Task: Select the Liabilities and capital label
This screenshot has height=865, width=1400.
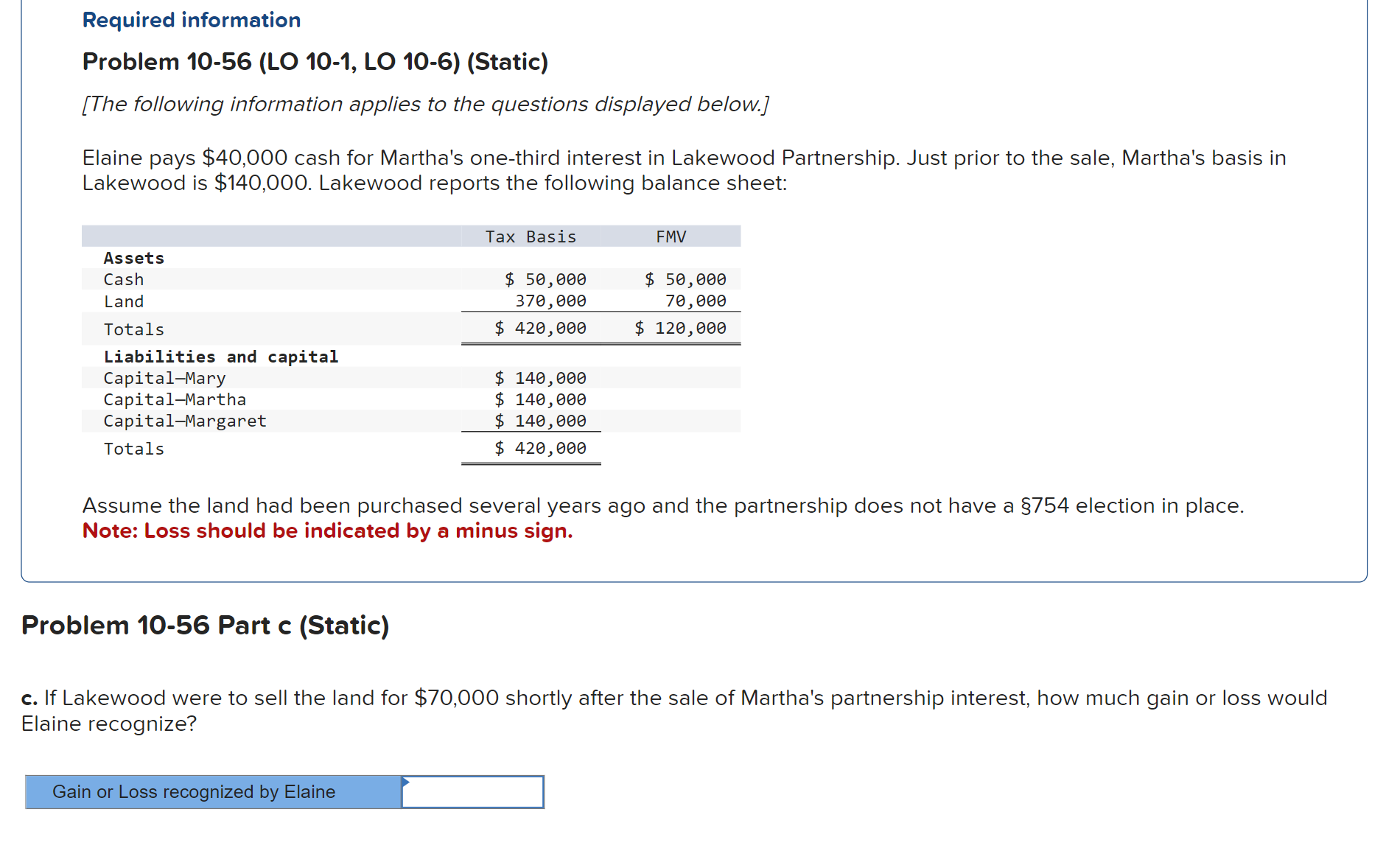Action: pyautogui.click(x=221, y=356)
